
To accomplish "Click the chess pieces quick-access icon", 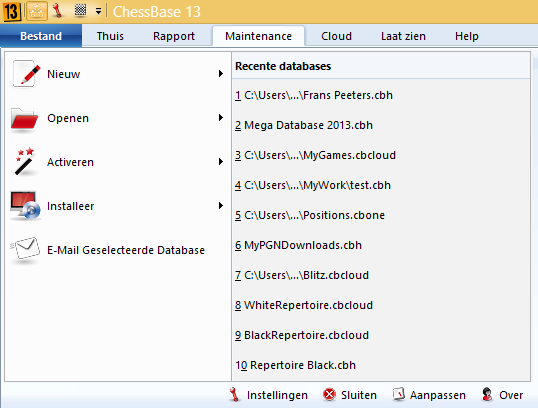I will click(x=37, y=11).
